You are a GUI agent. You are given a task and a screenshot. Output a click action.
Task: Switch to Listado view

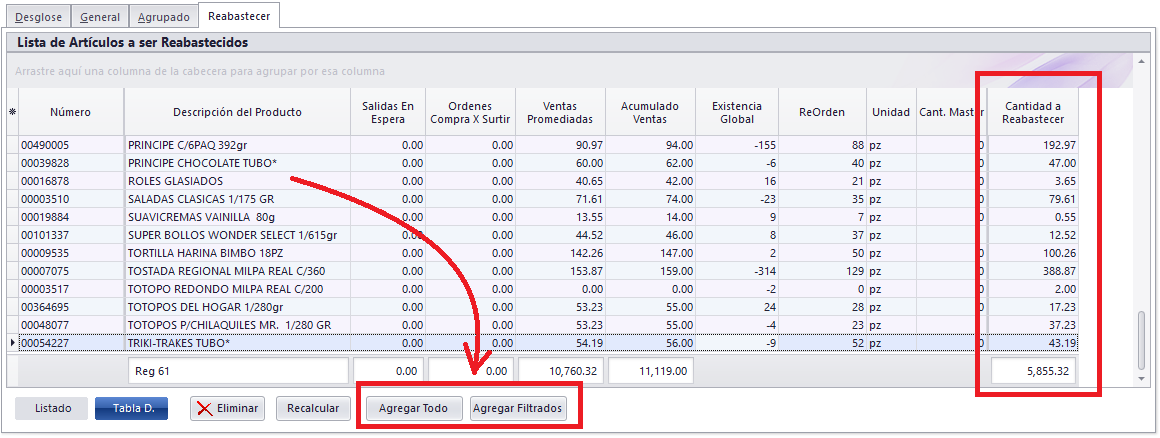pyautogui.click(x=52, y=408)
